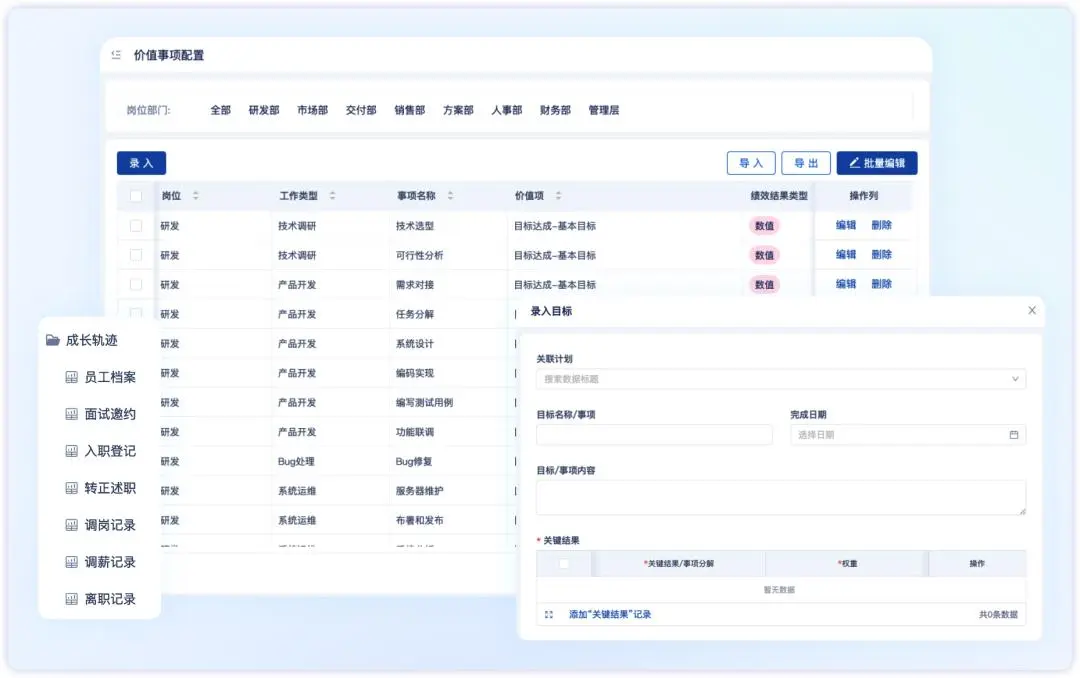1080x678 pixels.
Task: Delete the 需求对接 row
Action: 882,284
